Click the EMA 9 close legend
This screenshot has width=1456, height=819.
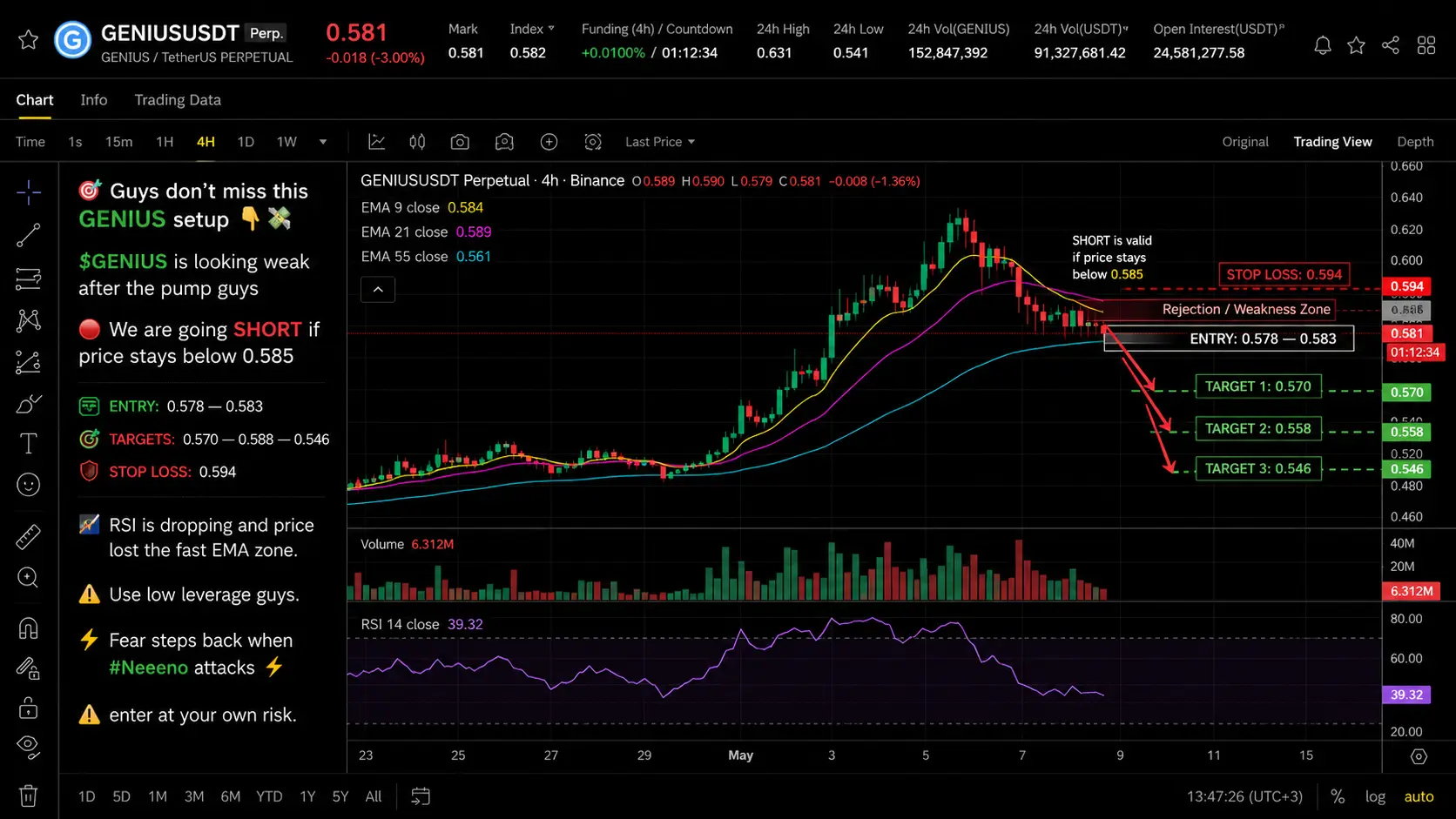pyautogui.click(x=422, y=207)
